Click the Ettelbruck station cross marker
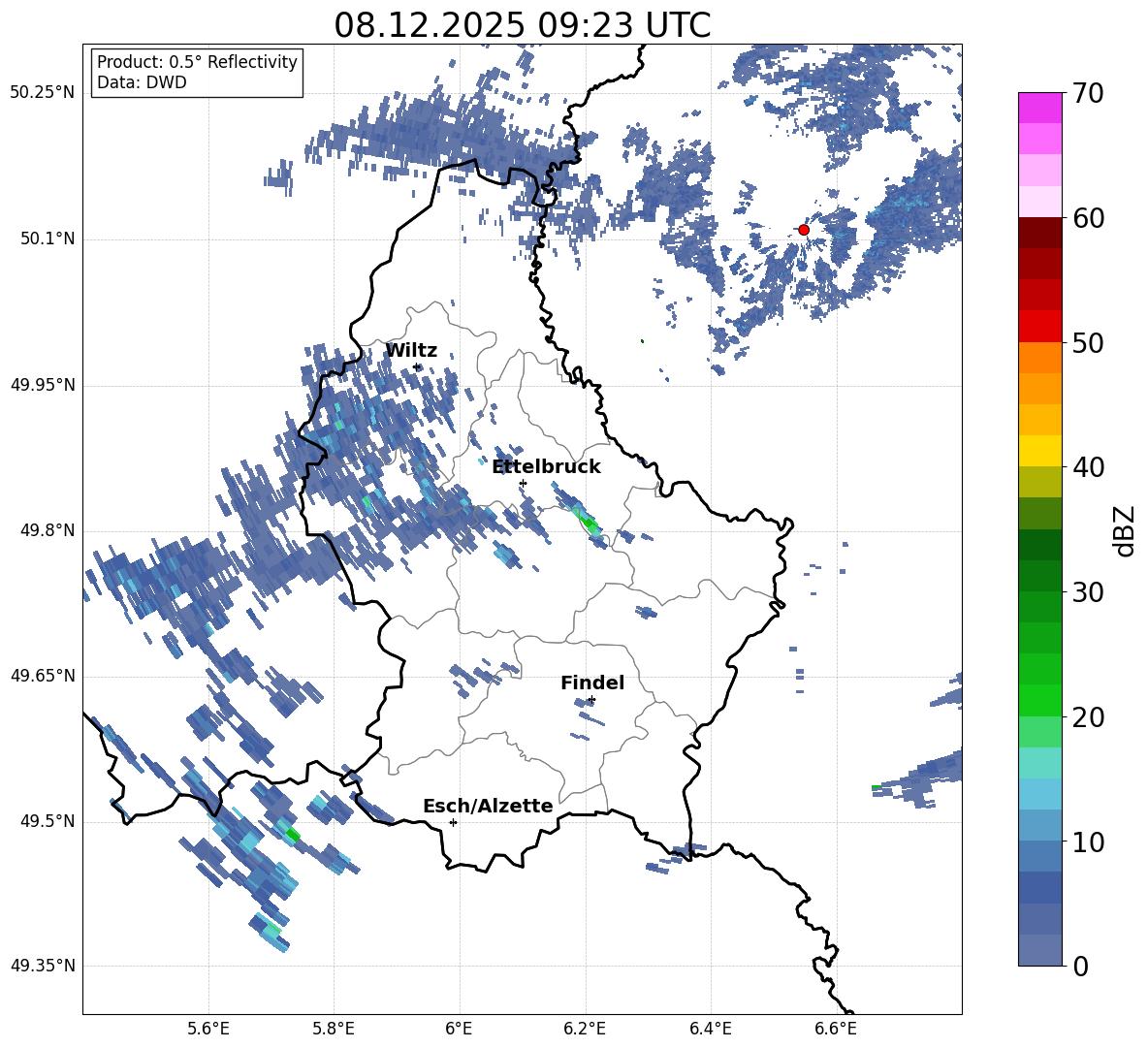 (x=523, y=484)
